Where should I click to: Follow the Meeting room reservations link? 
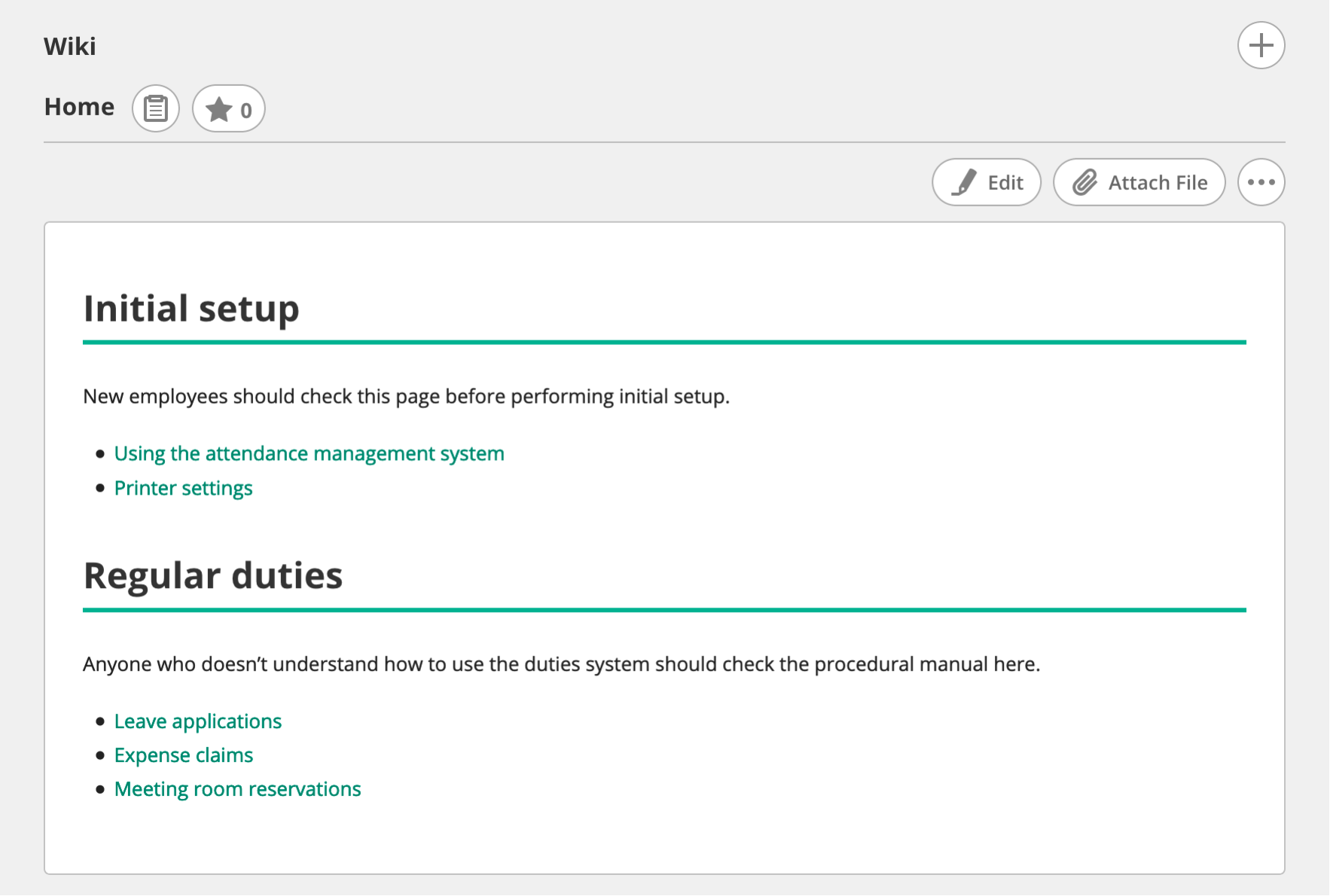(x=237, y=789)
